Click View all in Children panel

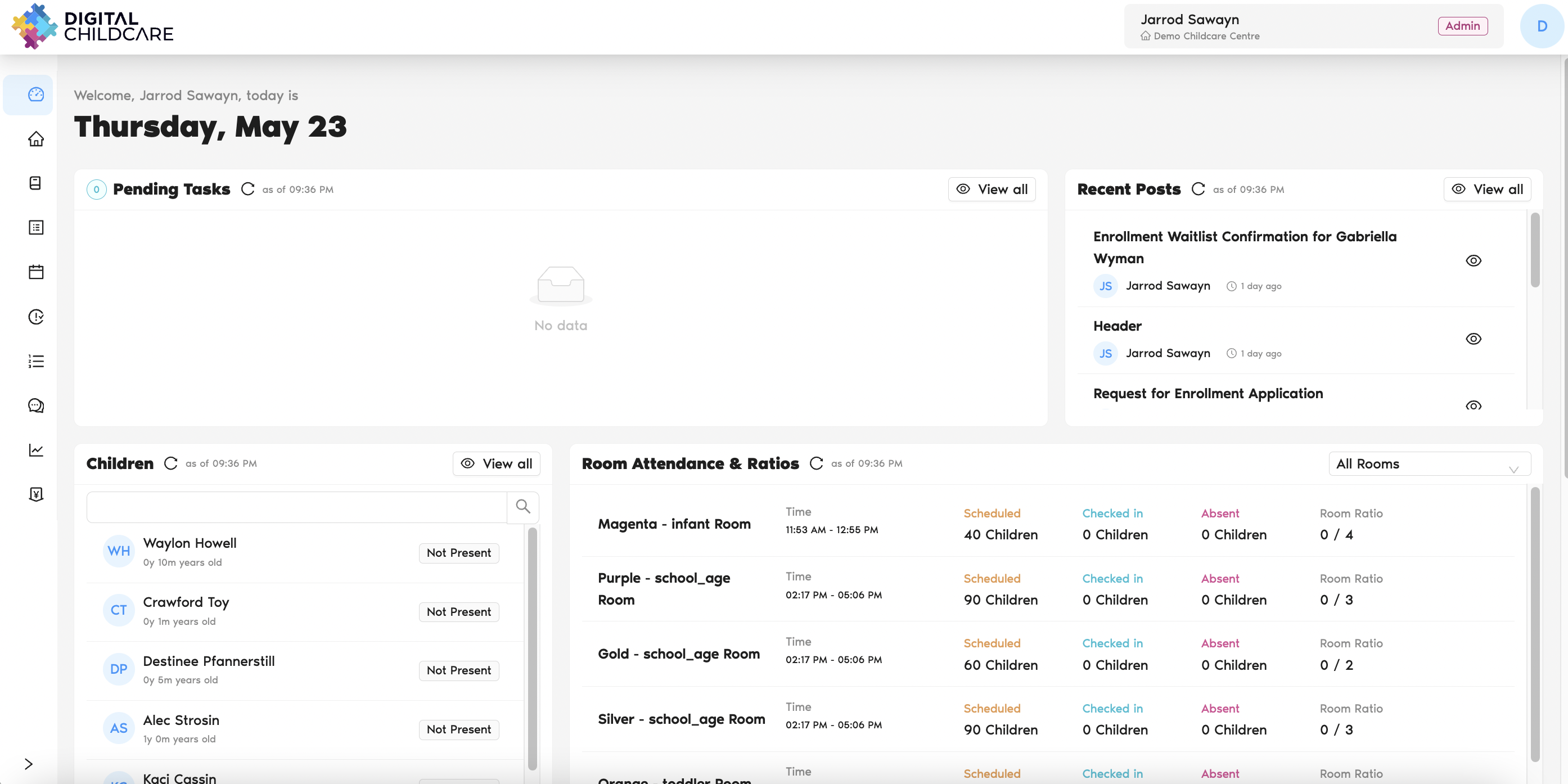pyautogui.click(x=496, y=464)
